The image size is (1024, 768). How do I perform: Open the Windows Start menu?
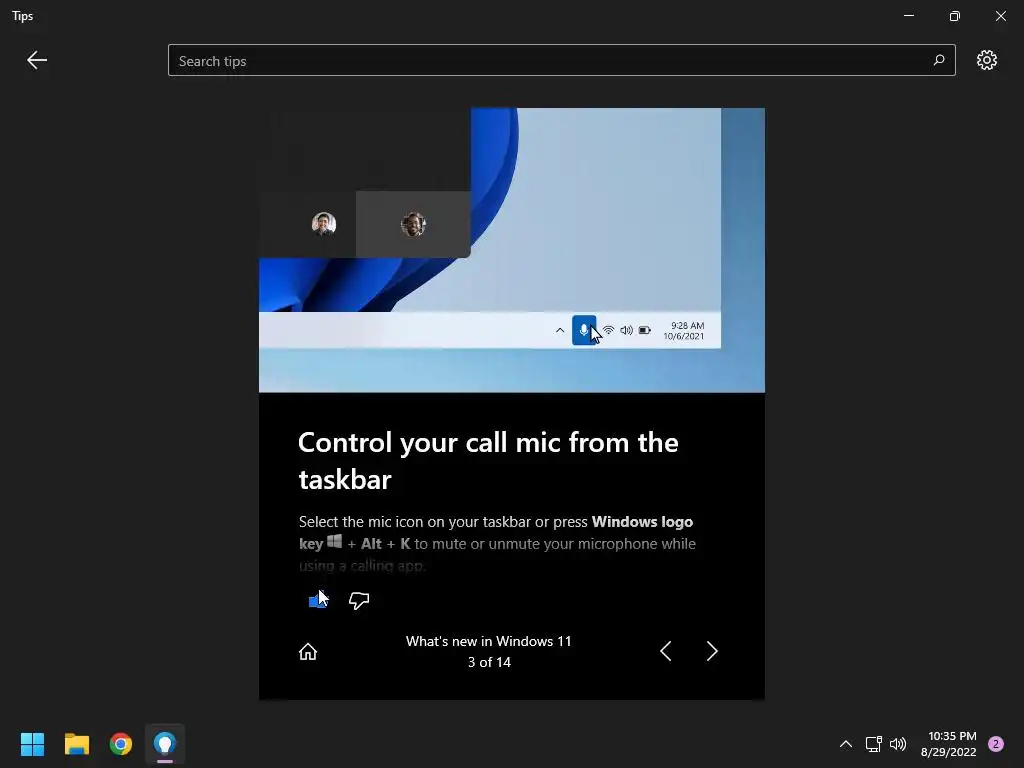tap(32, 744)
